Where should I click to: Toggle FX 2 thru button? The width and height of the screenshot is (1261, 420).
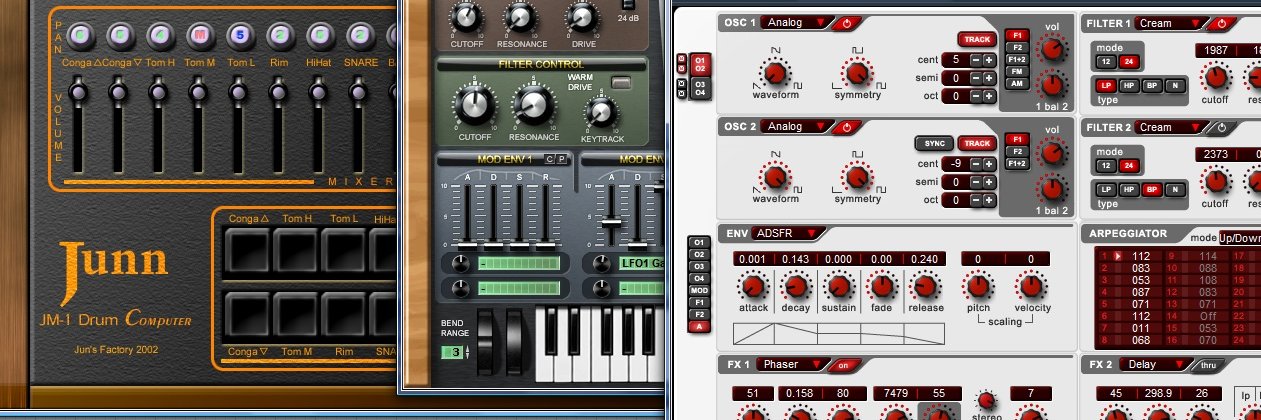pos(1207,364)
